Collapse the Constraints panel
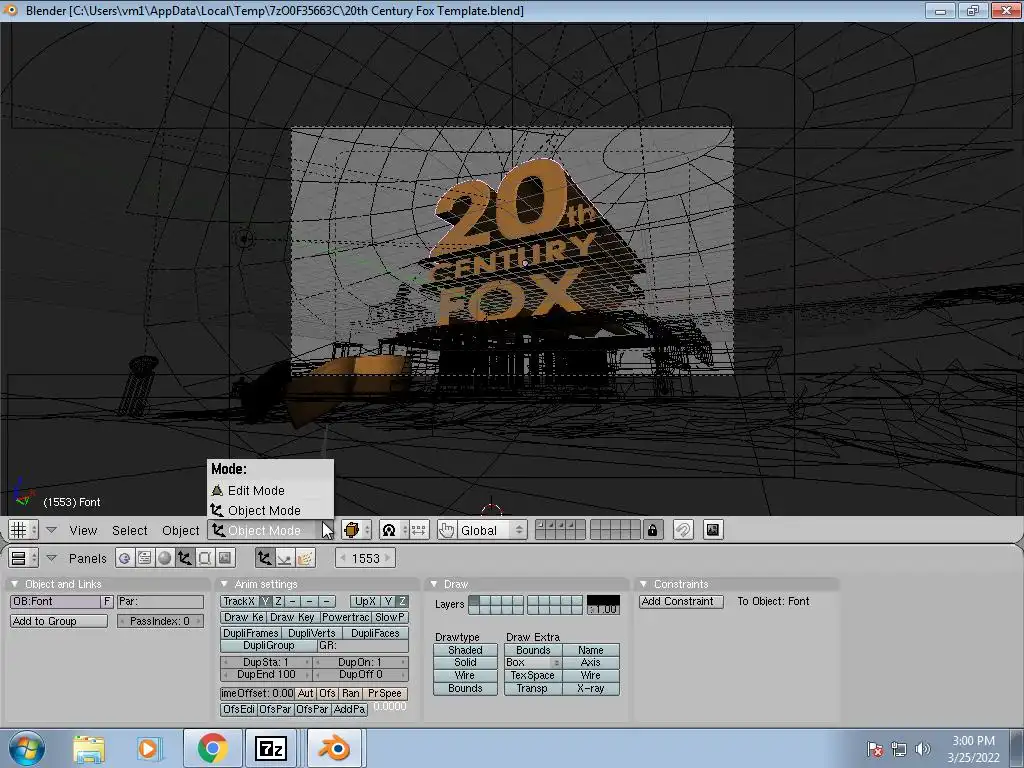 pyautogui.click(x=643, y=584)
